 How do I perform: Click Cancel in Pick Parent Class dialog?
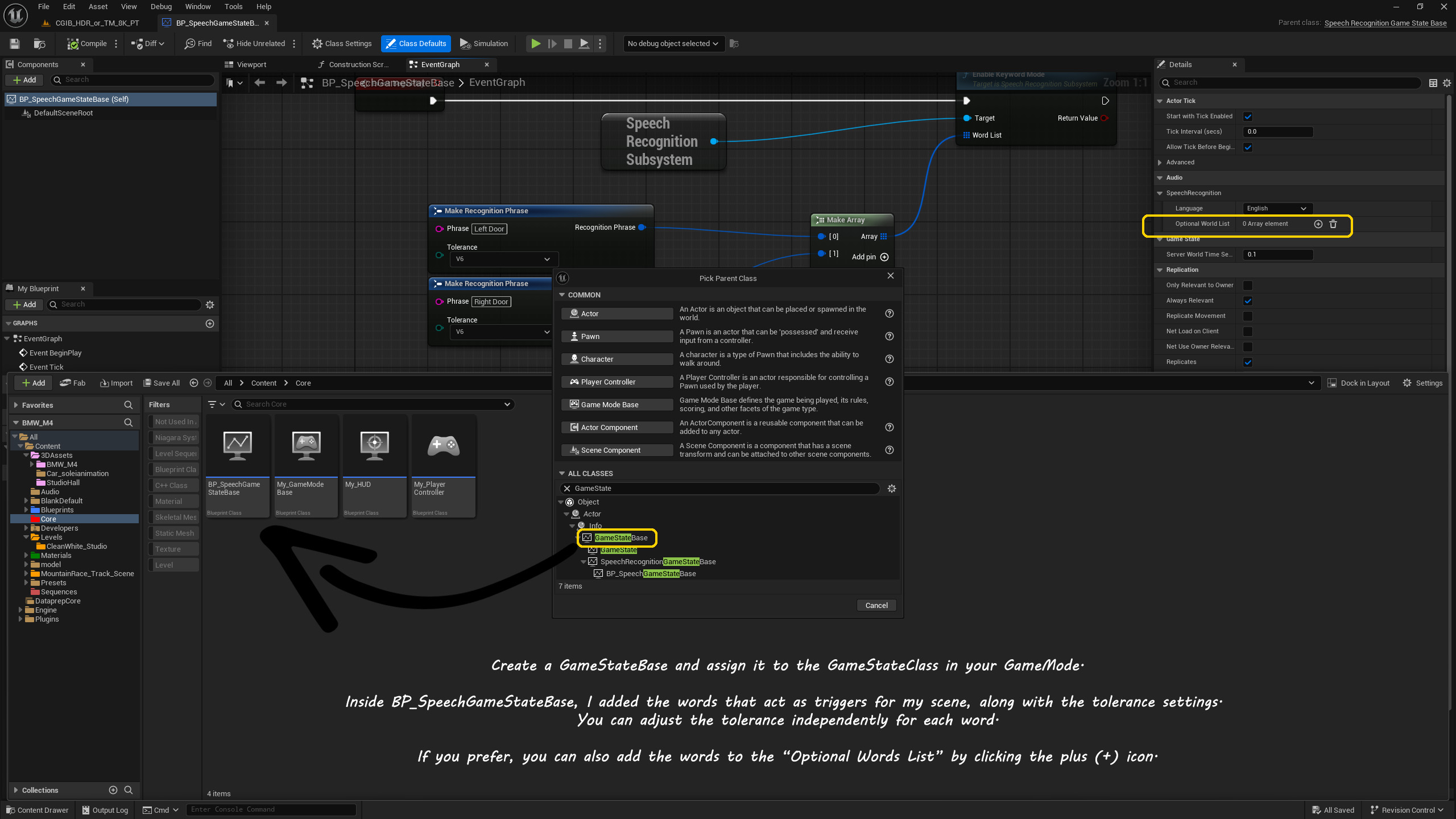pyautogui.click(x=876, y=605)
